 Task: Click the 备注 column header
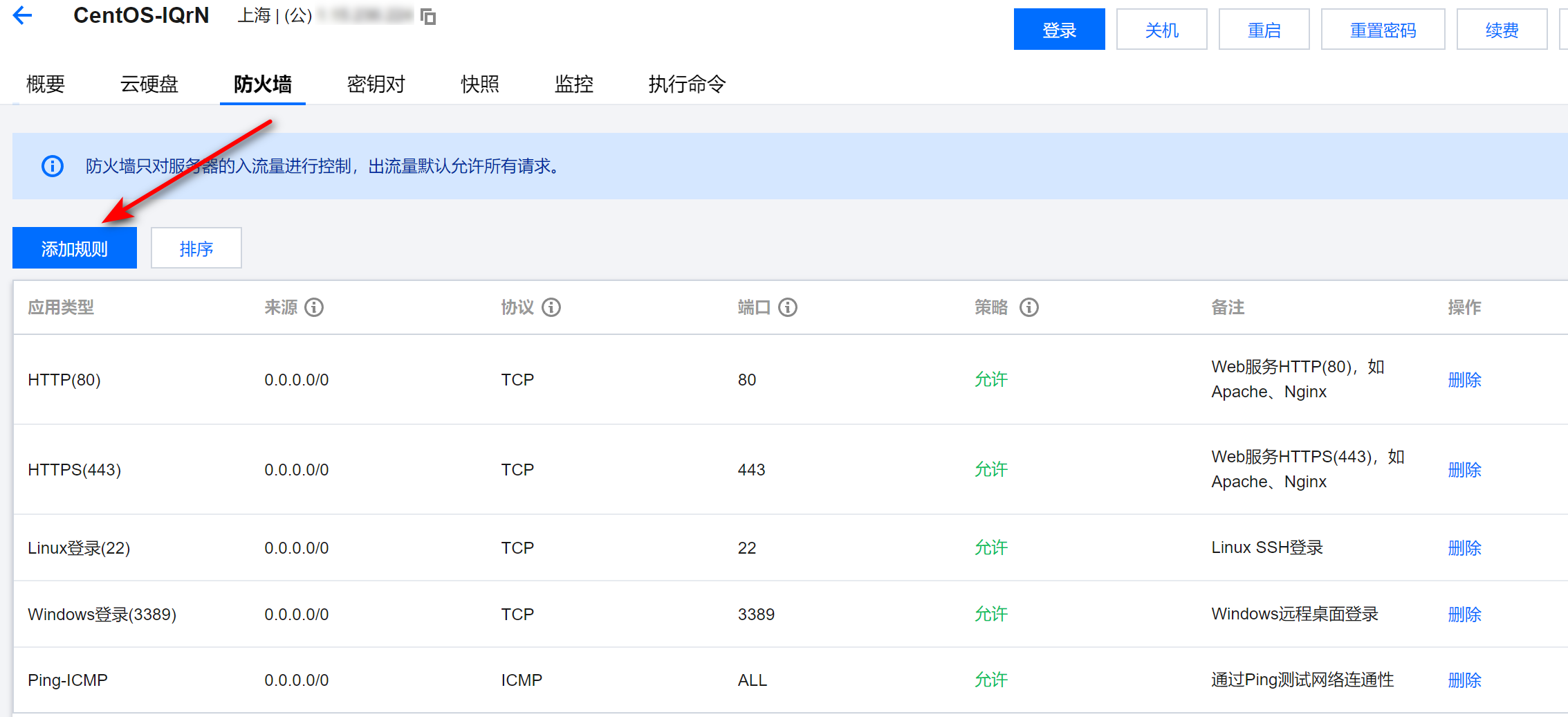click(1228, 307)
